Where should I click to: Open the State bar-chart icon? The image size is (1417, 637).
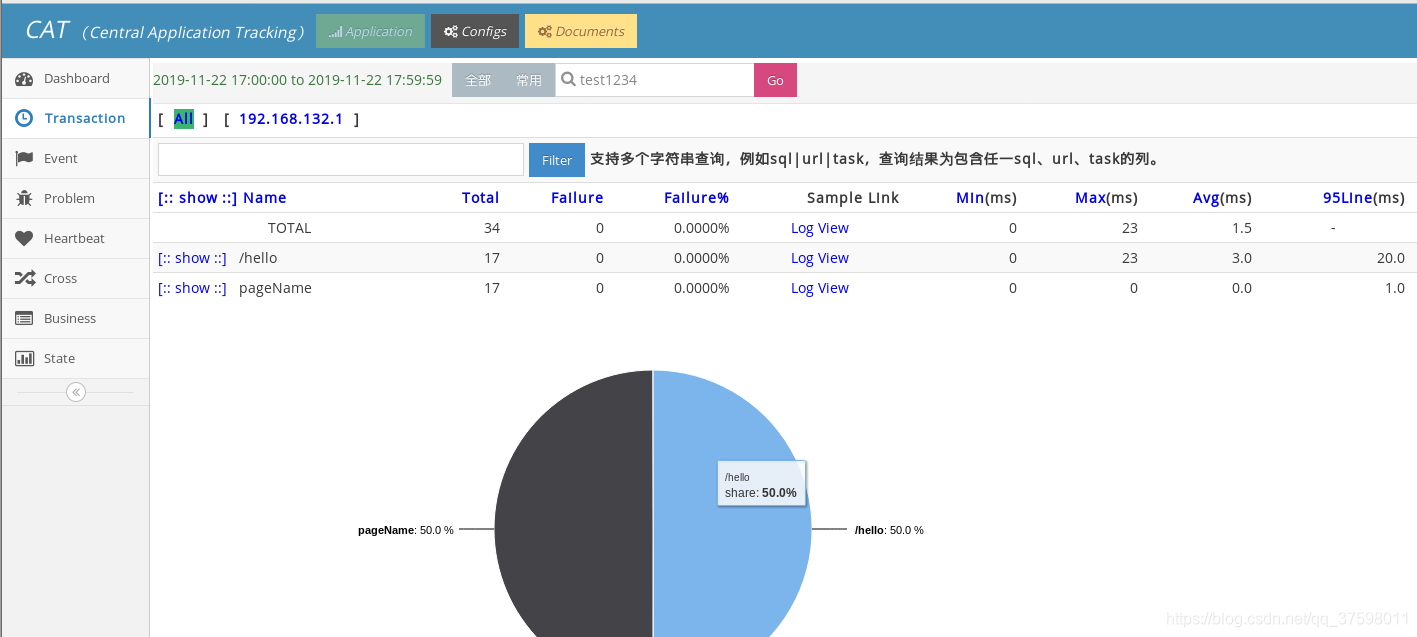coord(23,357)
